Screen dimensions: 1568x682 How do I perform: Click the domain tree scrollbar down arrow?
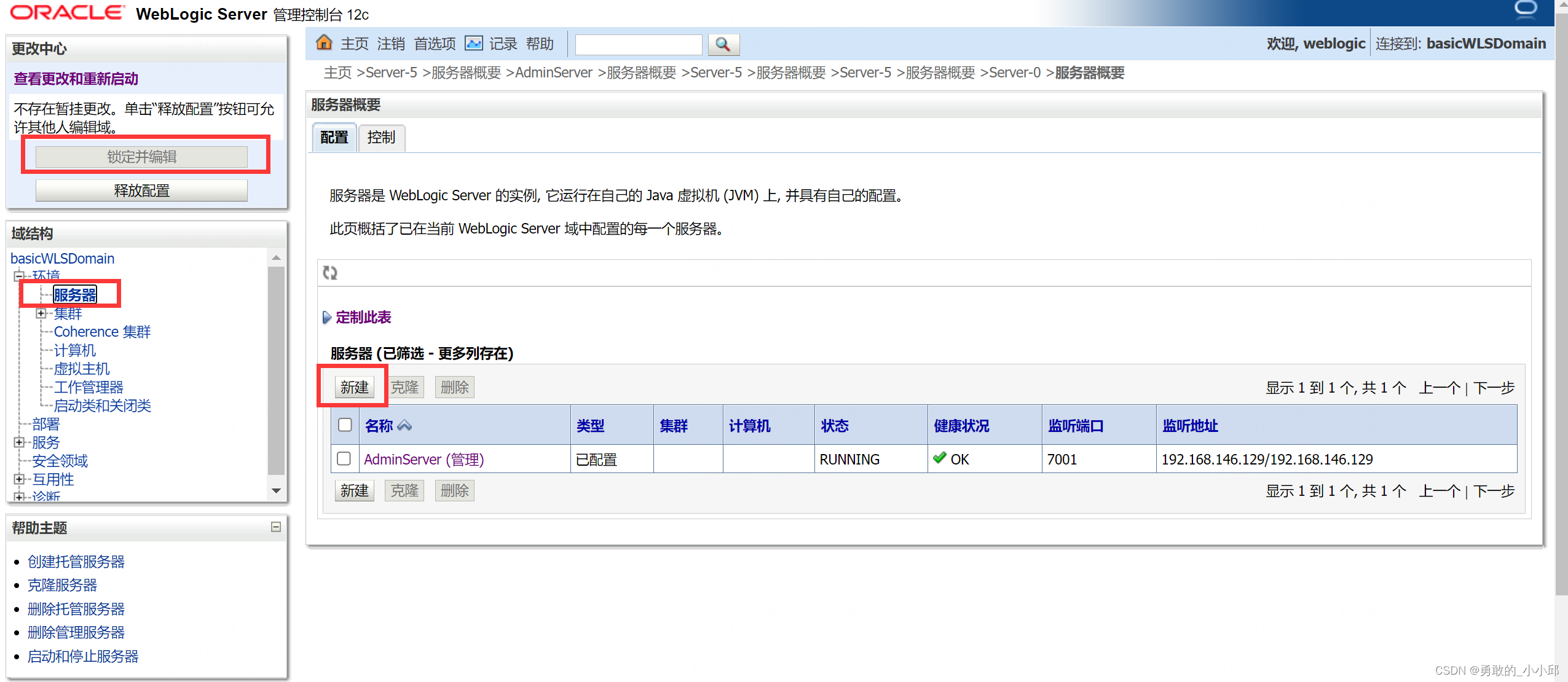click(x=276, y=490)
